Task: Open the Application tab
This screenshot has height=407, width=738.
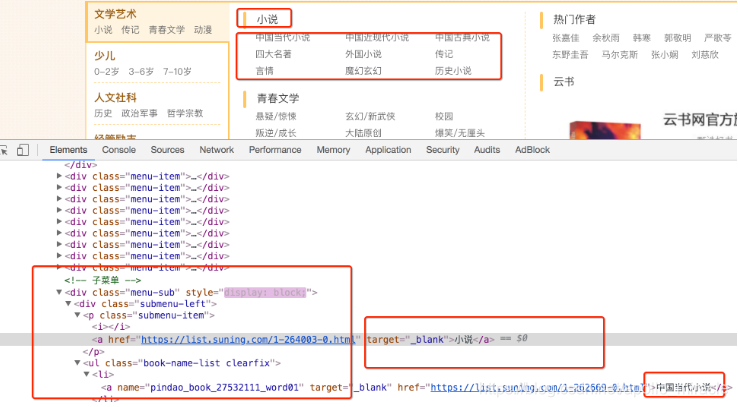Action: (x=388, y=150)
